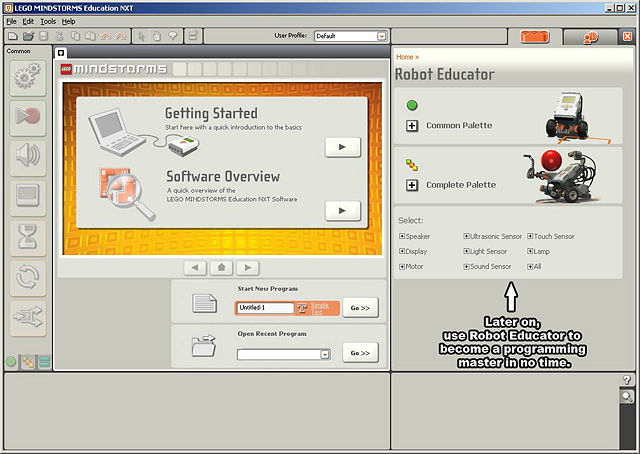Viewport: 640px width, 454px height.
Task: Click Go button for Start New Program
Action: click(x=360, y=308)
